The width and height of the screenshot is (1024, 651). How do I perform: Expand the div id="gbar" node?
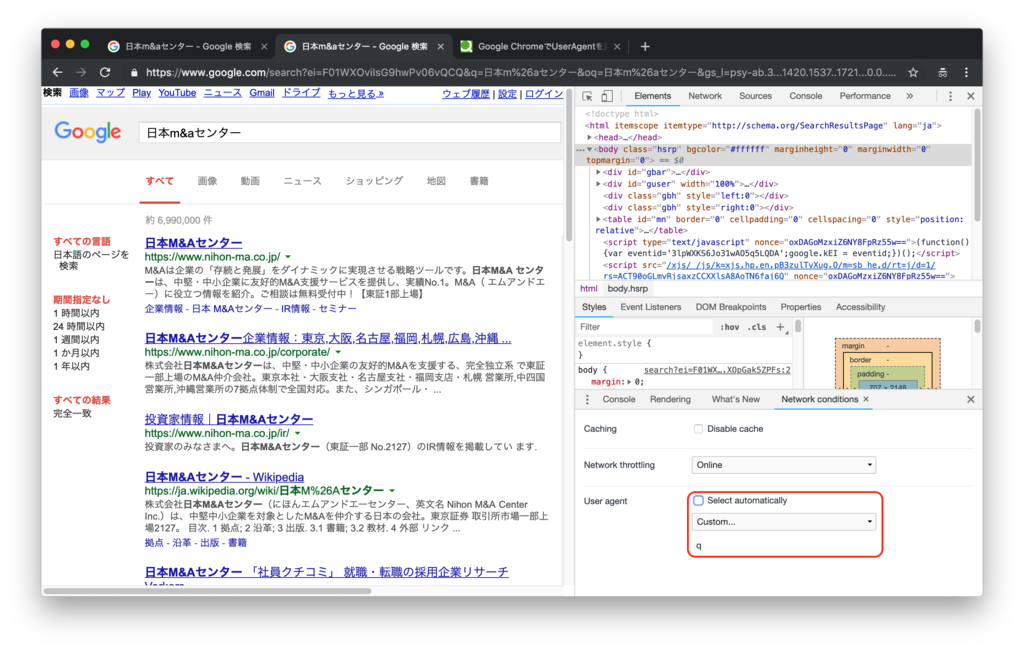tap(598, 172)
